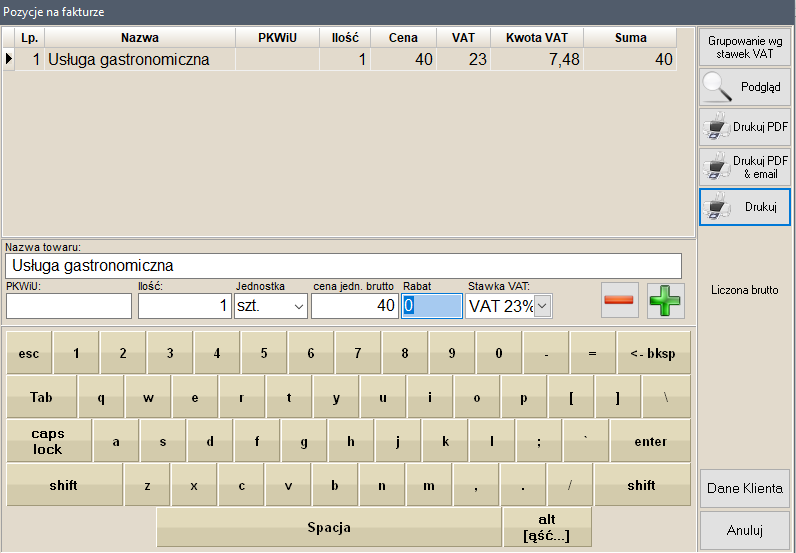Click the ] bracket key
Screen dimensions: 796x553
(x=617, y=398)
